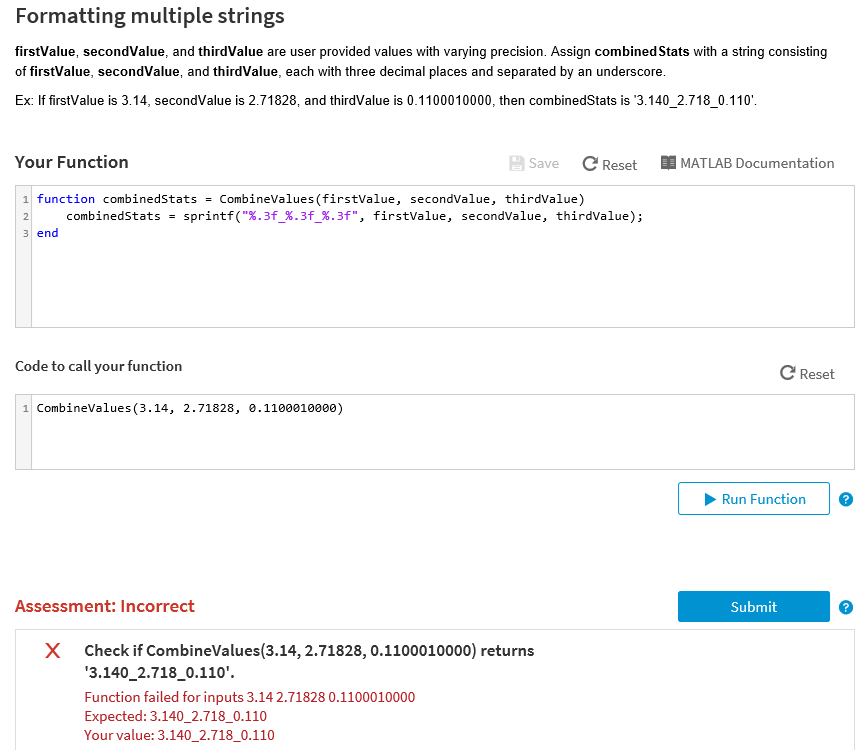Image resolution: width=862 pixels, height=750 pixels.
Task: Click the Assessment: Incorrect heading
Action: 105,606
